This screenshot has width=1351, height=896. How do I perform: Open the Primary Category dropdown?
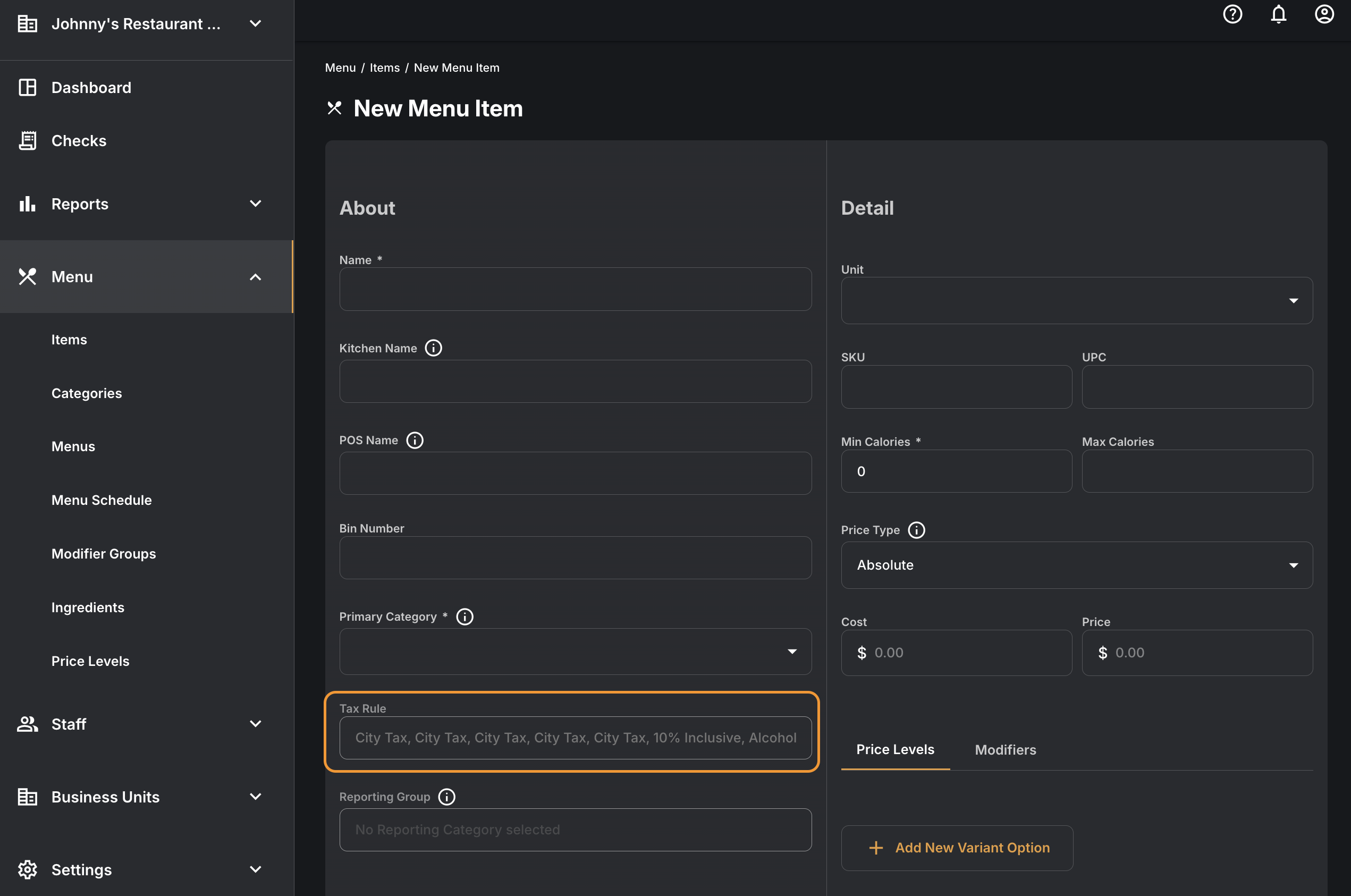coord(576,652)
